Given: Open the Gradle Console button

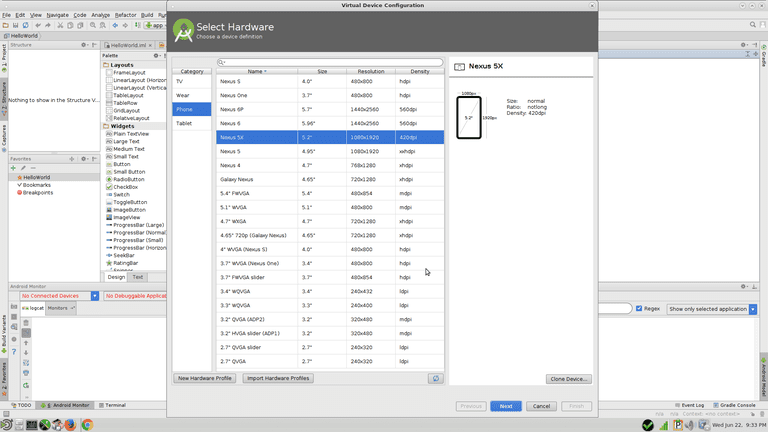Looking at the screenshot, I should tap(734, 406).
